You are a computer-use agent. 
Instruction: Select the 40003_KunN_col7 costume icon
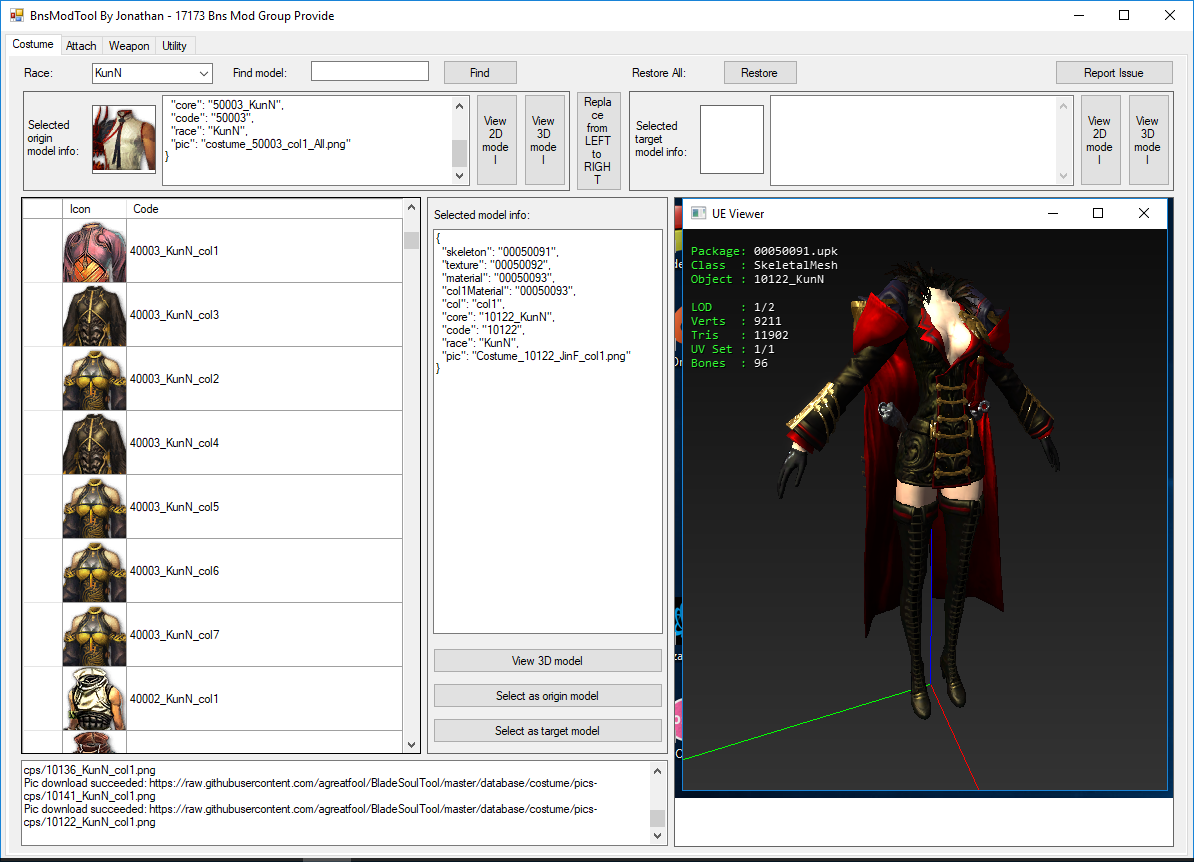(94, 635)
